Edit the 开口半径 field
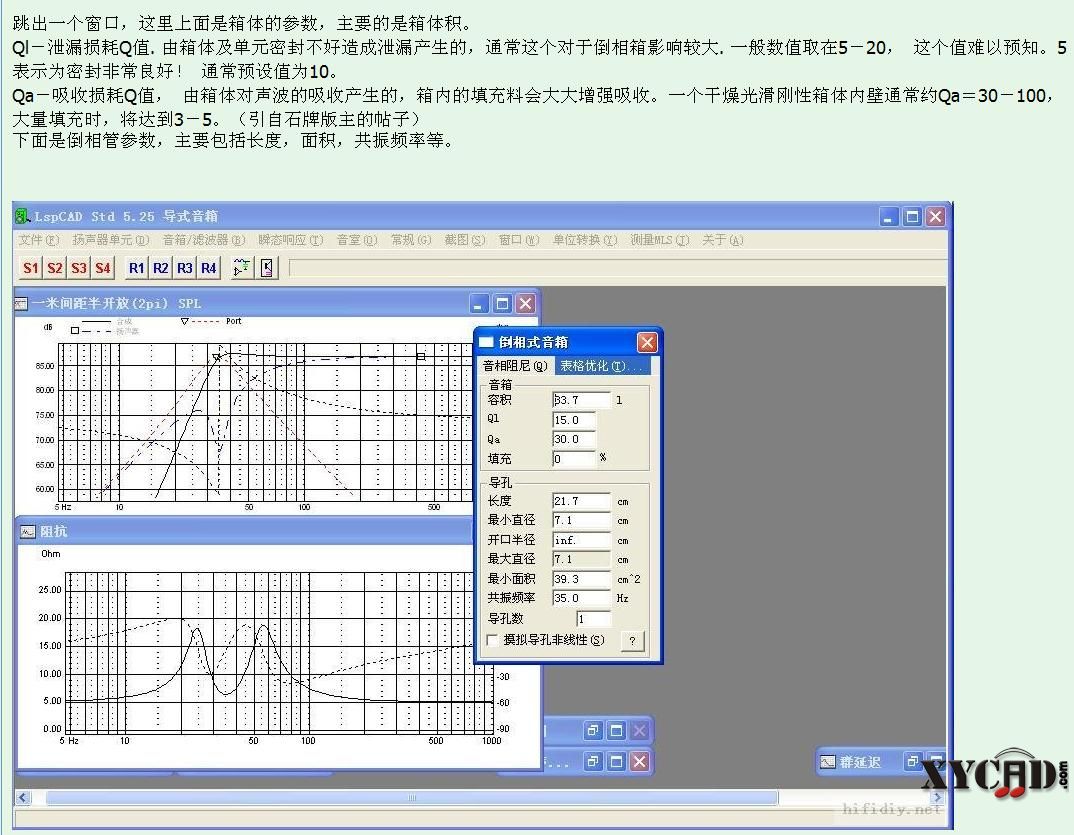Viewport: 1074px width, 835px height. 581,540
